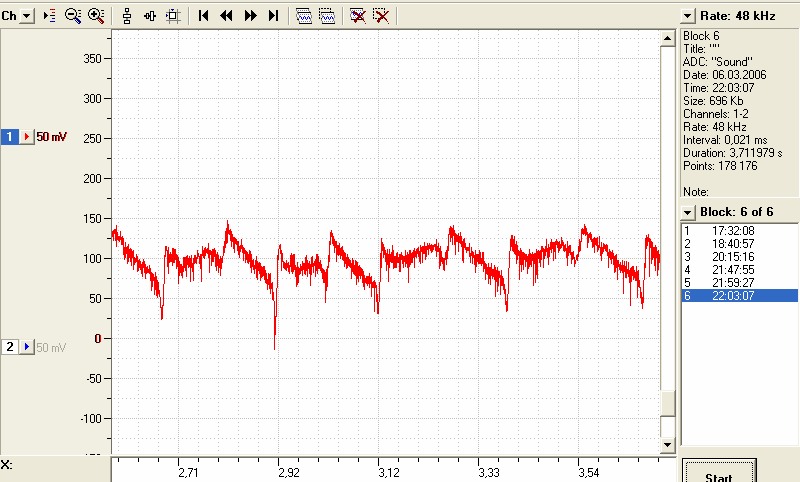Toggle the channel 2 number button
This screenshot has height=482, width=800.
coord(10,347)
